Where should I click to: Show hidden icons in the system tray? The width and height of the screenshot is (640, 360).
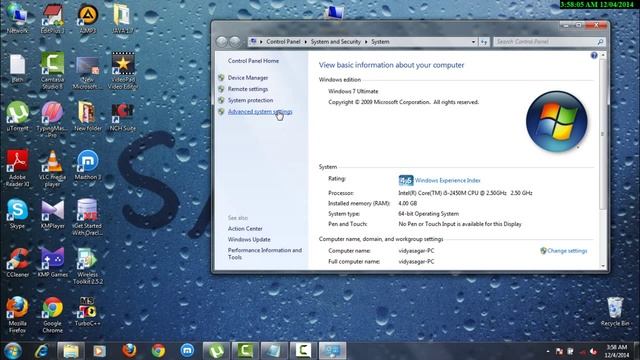[x=548, y=351]
